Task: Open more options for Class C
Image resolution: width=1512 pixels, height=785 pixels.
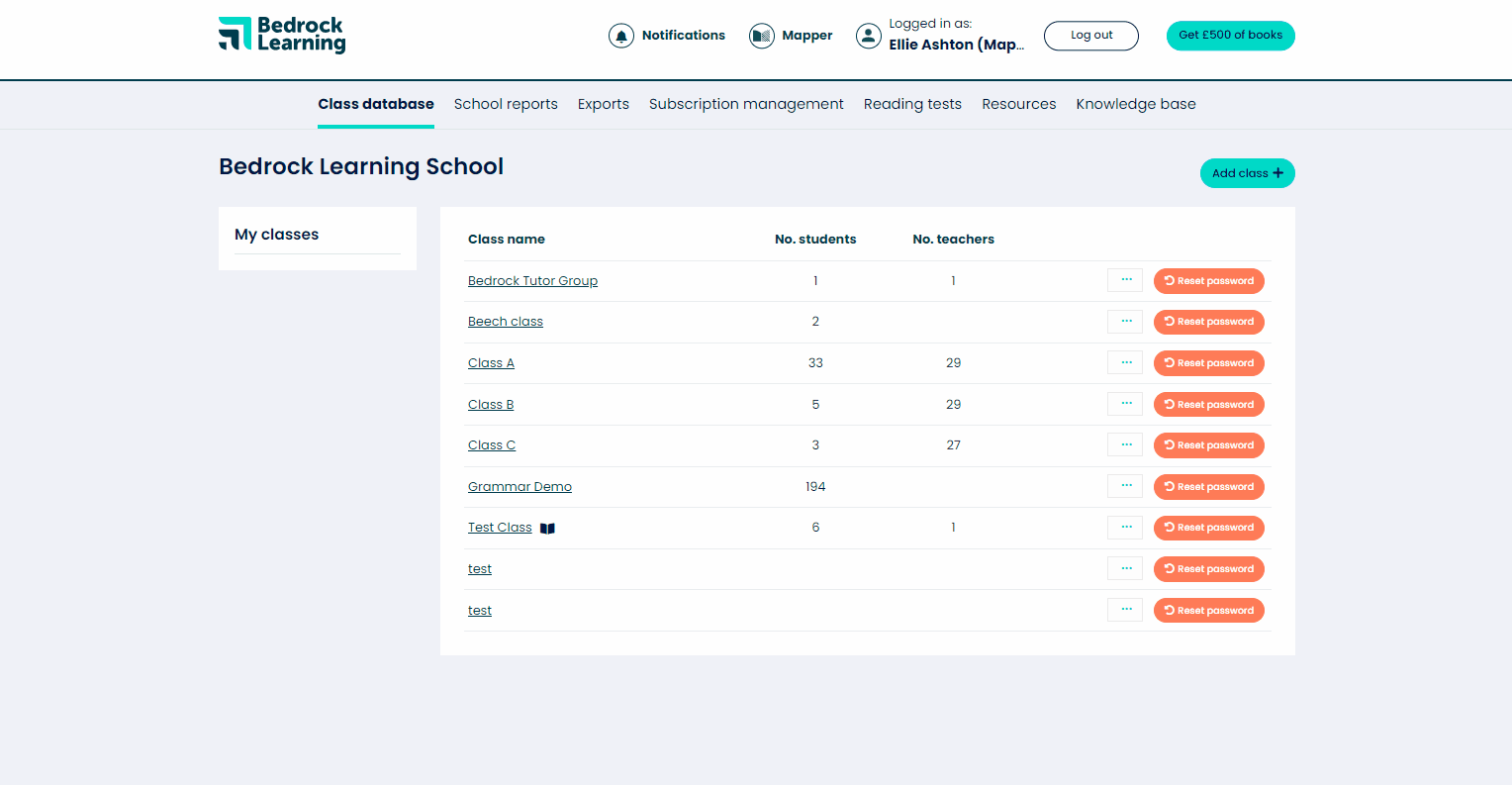Action: coord(1125,444)
